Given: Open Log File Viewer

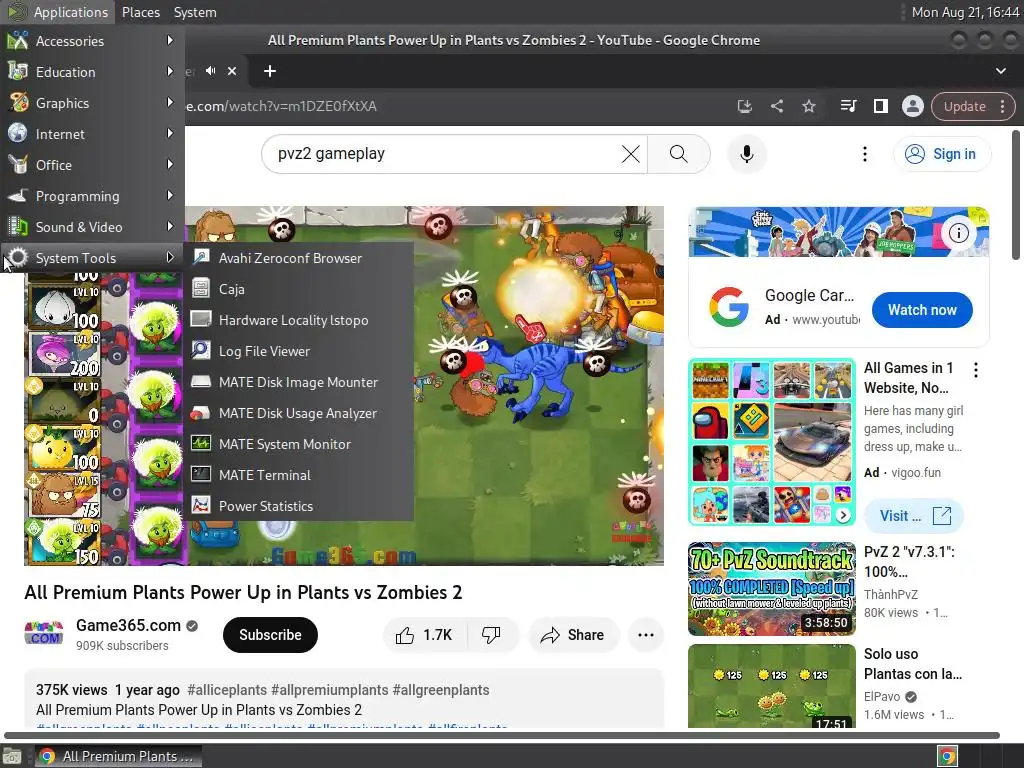Looking at the screenshot, I should [x=299, y=351].
